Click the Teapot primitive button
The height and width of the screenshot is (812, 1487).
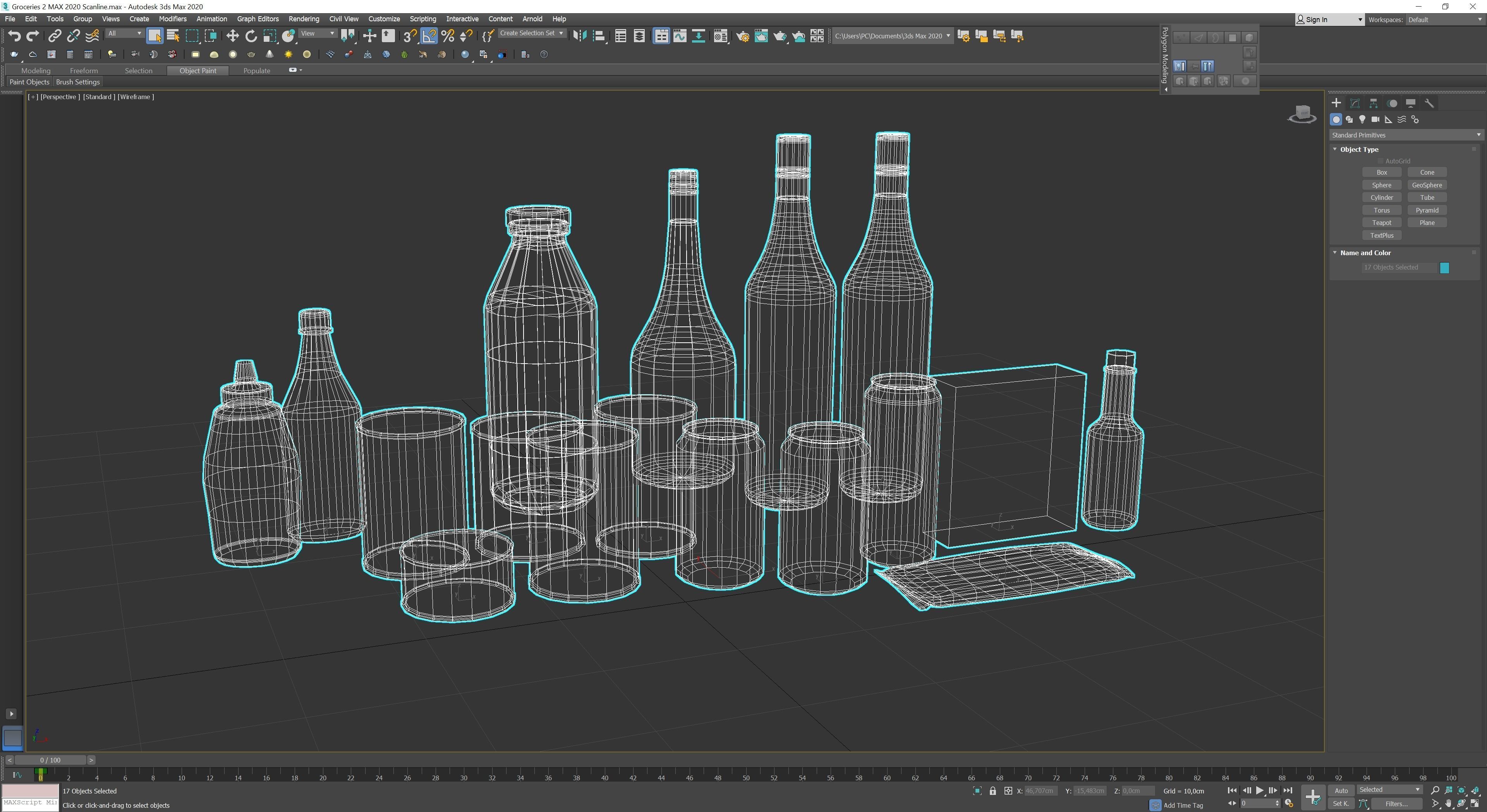point(1381,223)
